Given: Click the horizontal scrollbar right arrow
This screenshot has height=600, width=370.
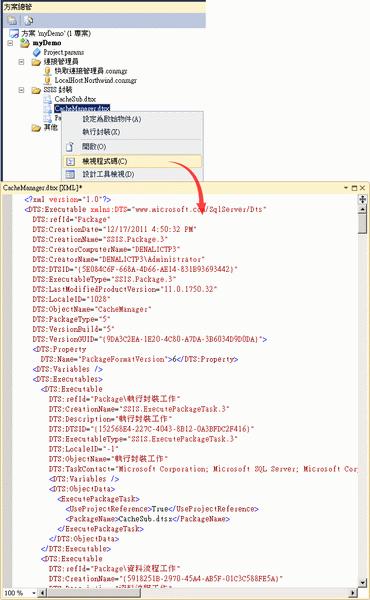Looking at the screenshot, I should coord(354,593).
